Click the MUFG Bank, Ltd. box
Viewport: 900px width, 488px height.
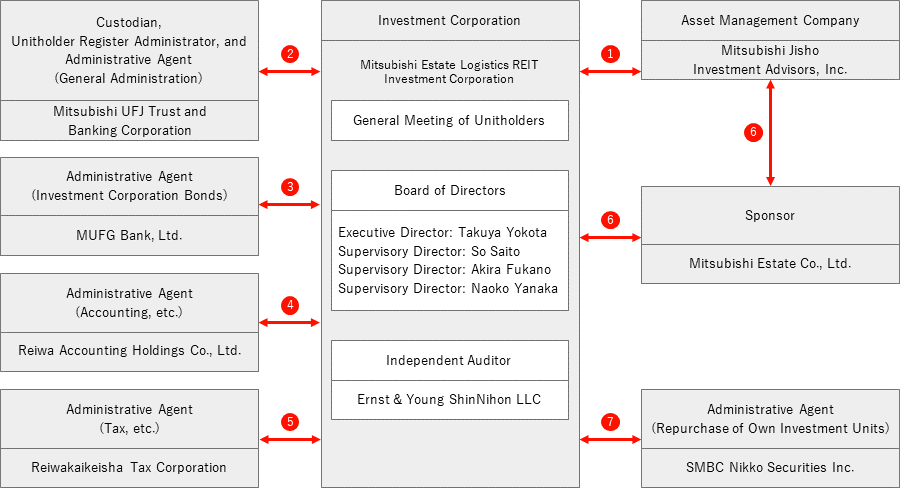click(129, 235)
